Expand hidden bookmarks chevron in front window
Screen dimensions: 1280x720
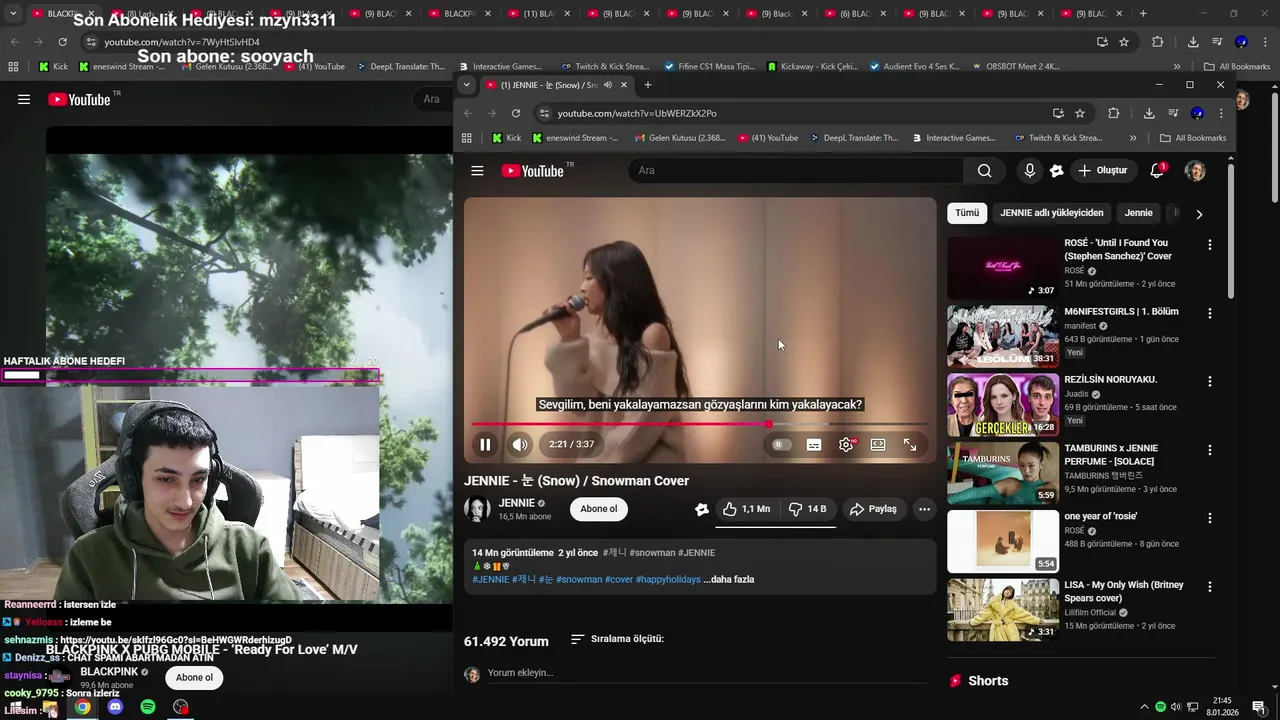1133,138
